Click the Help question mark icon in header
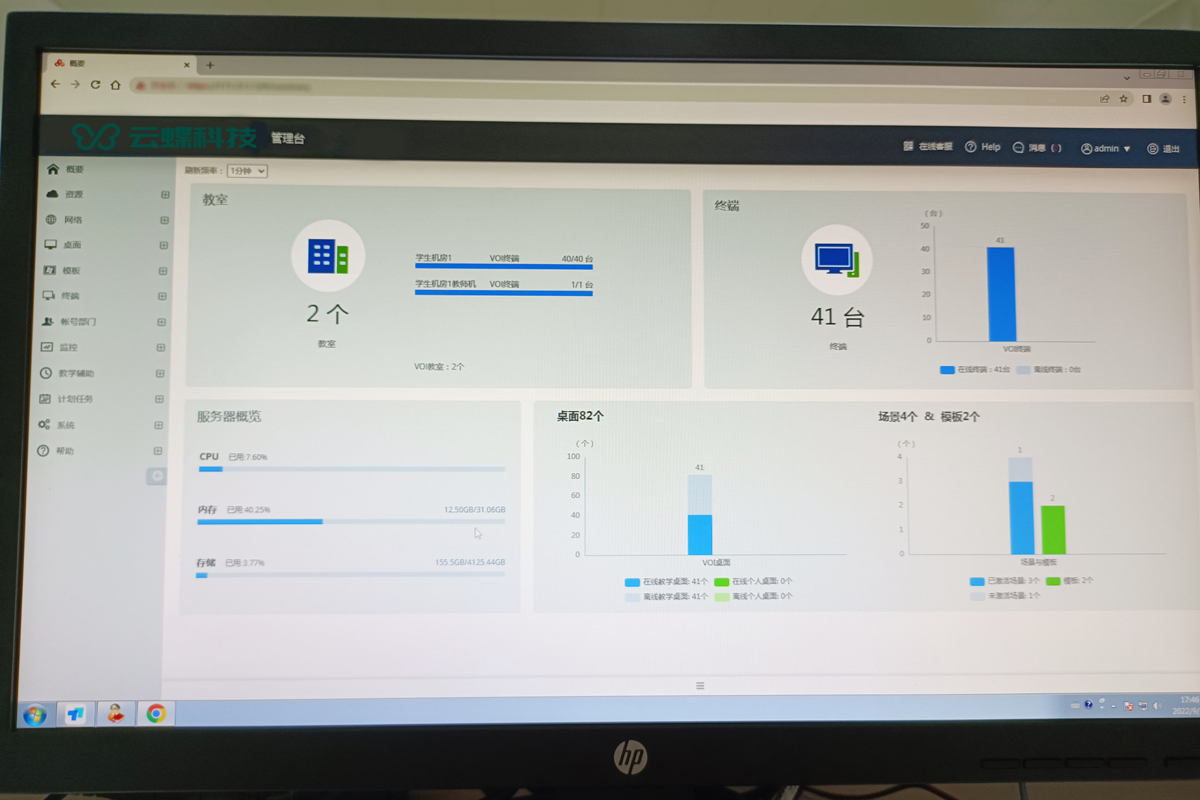The width and height of the screenshot is (1200, 800). pos(970,147)
